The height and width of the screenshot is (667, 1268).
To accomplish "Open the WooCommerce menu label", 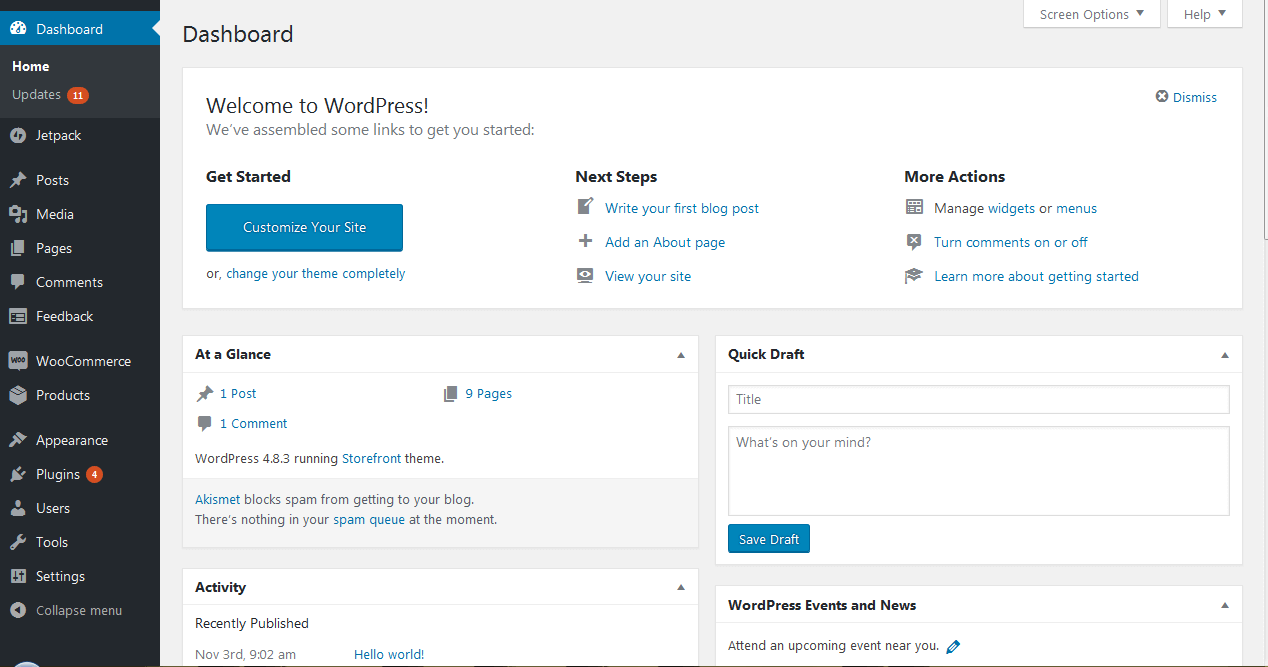I will (x=83, y=361).
